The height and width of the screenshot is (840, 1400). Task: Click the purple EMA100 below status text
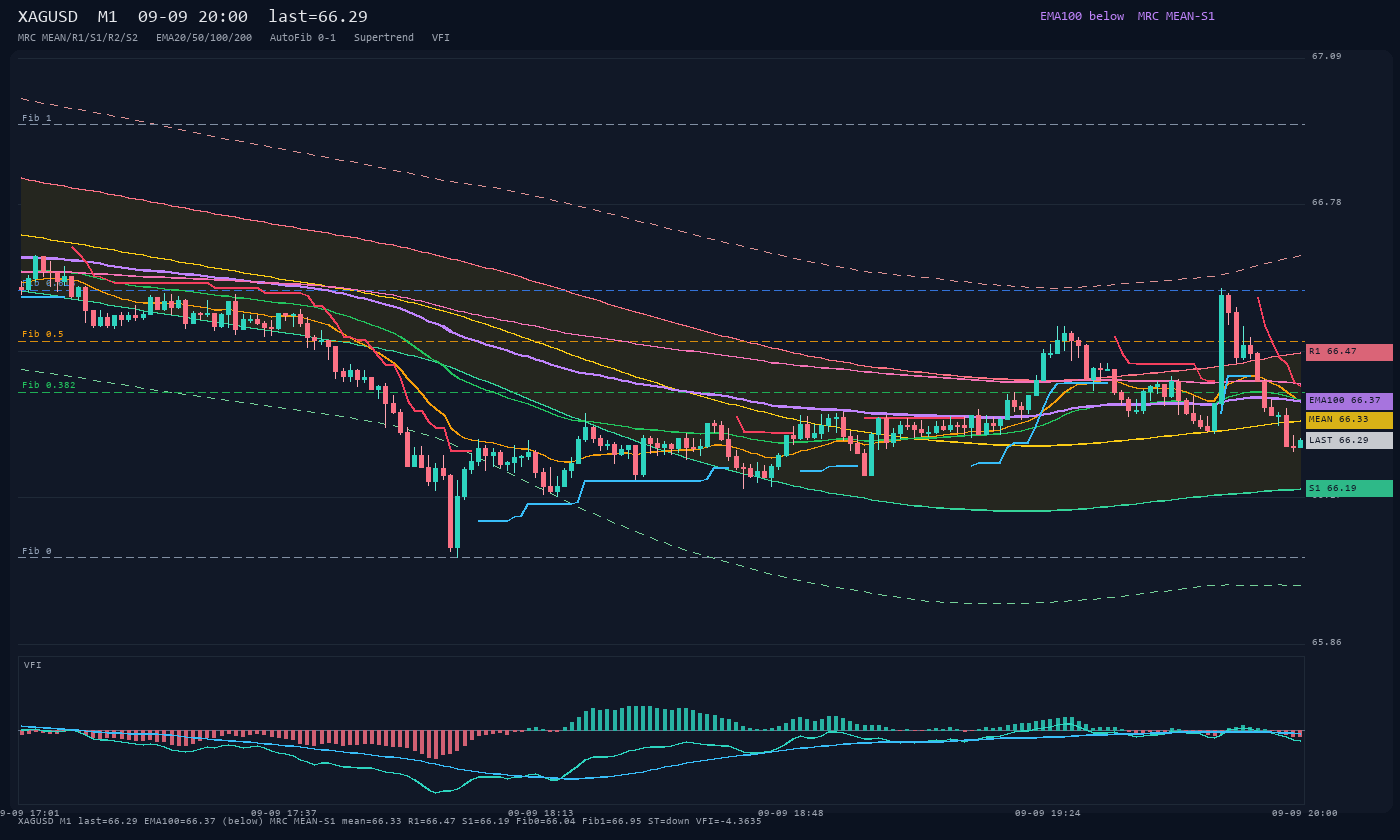(1082, 16)
